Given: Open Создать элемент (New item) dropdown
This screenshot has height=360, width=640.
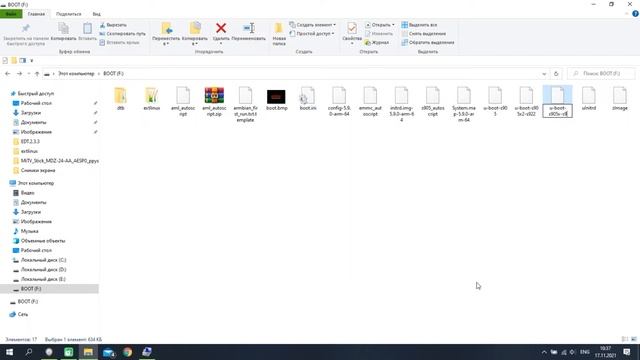Looking at the screenshot, I should [x=313, y=25].
